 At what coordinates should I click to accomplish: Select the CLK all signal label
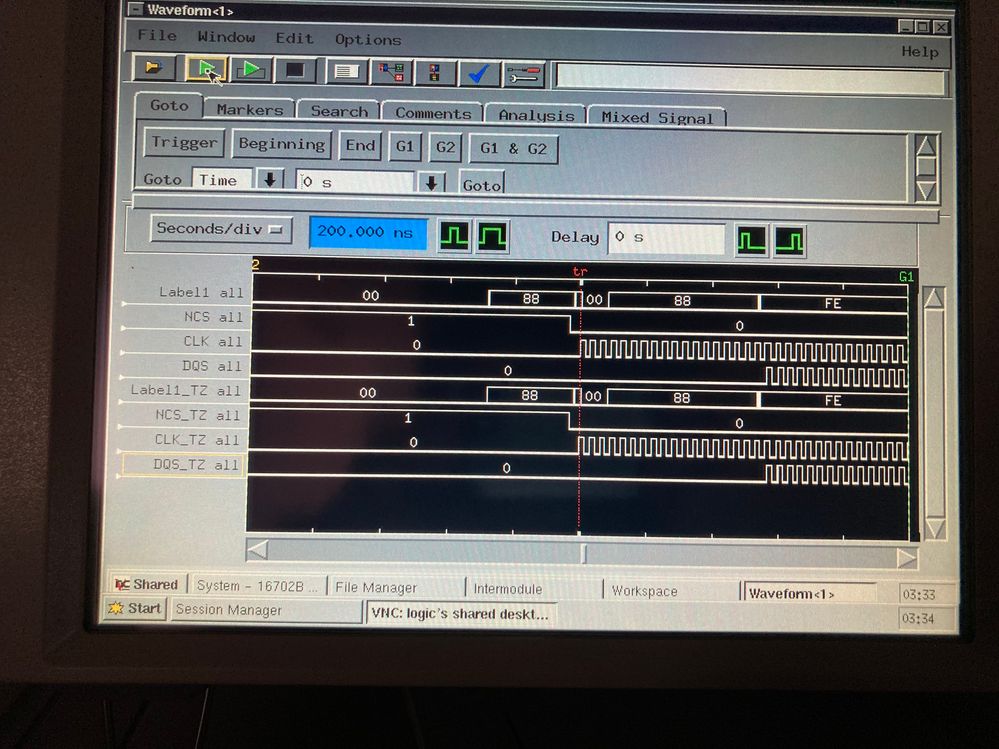click(x=212, y=341)
